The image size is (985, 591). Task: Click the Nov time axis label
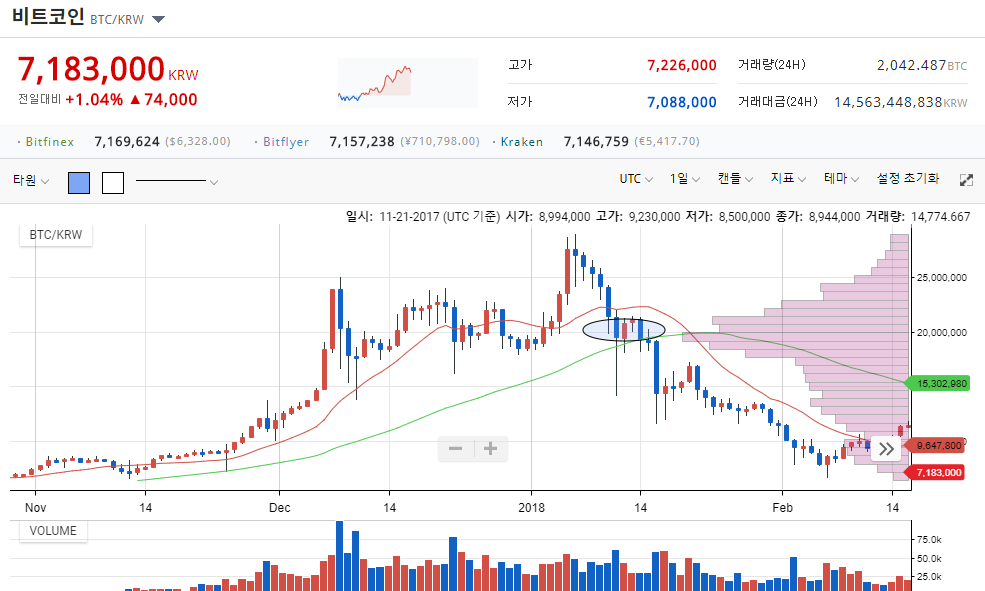35,507
